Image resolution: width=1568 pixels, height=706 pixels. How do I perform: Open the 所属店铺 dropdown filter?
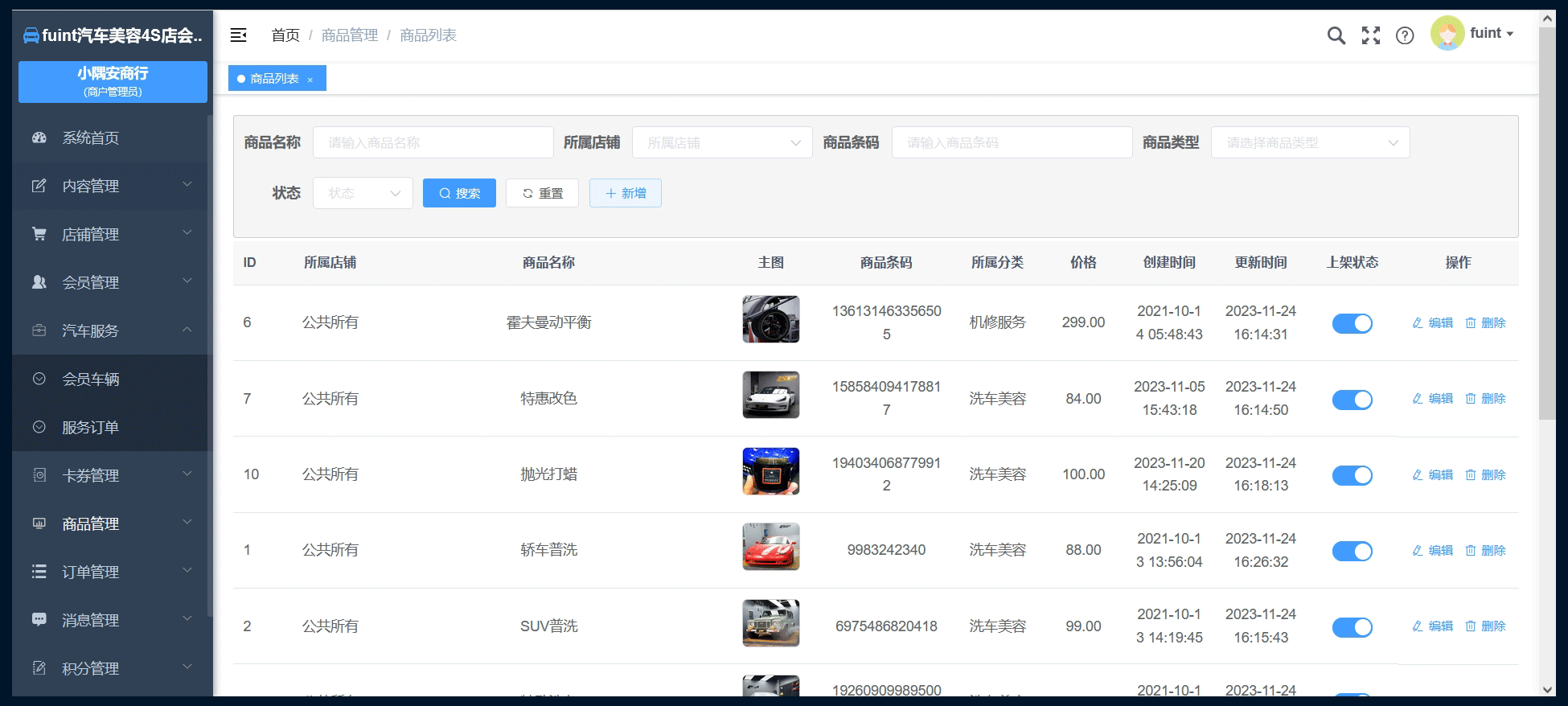722,142
